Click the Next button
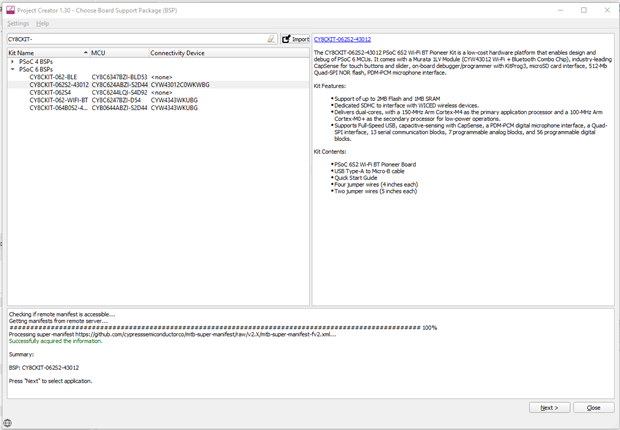Screen dimensions: 620x430 tap(549, 407)
